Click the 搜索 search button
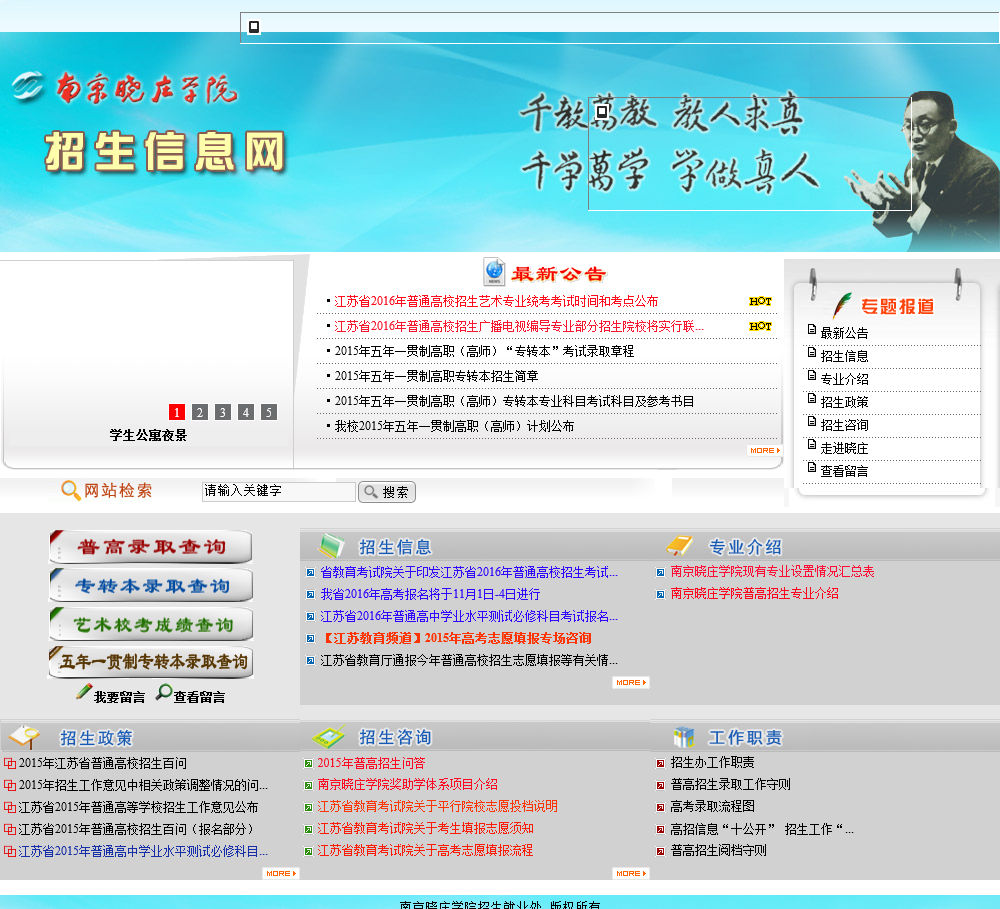Viewport: 1000px width, 909px height. [x=387, y=492]
